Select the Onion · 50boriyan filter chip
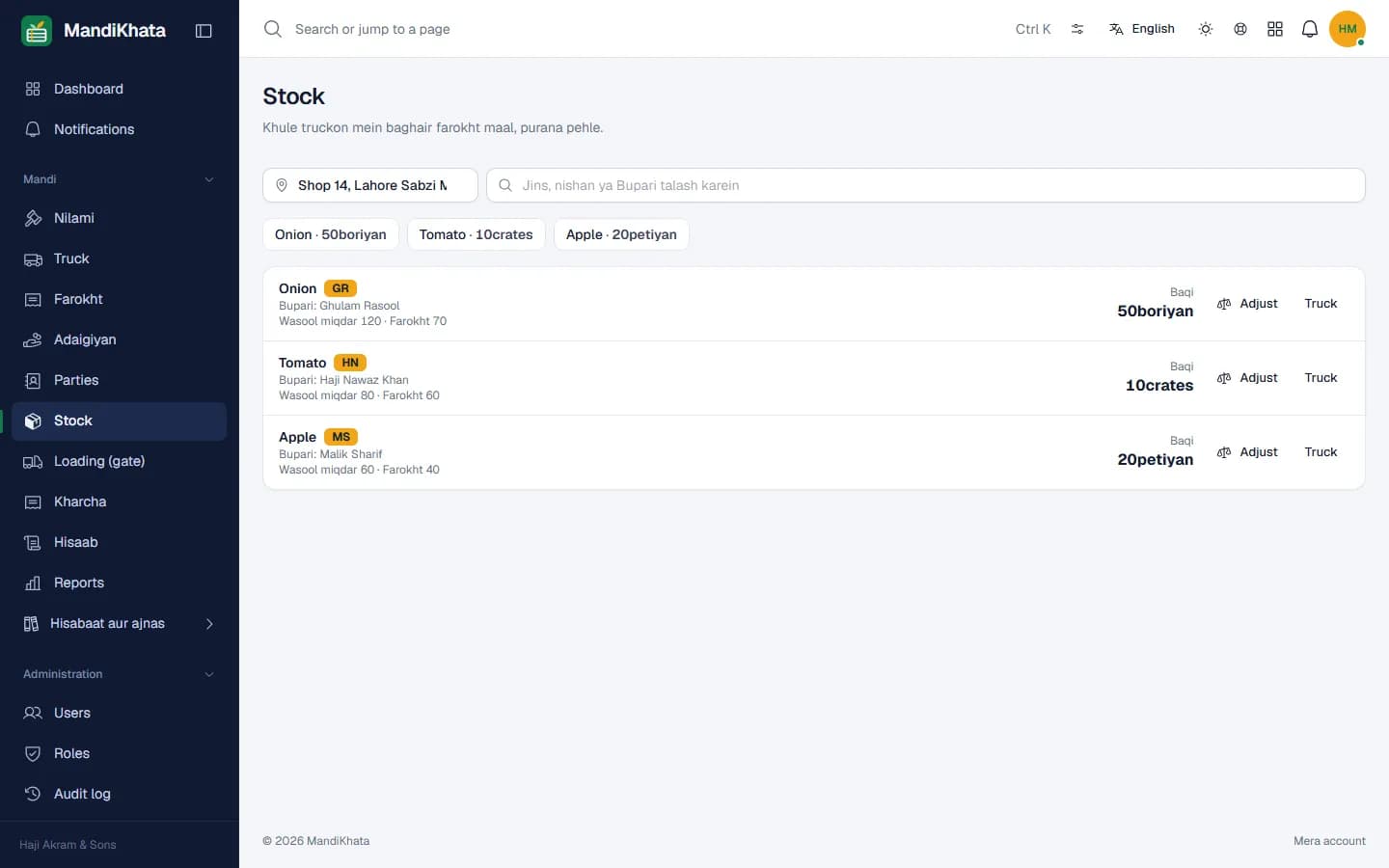The image size is (1389, 868). point(331,234)
